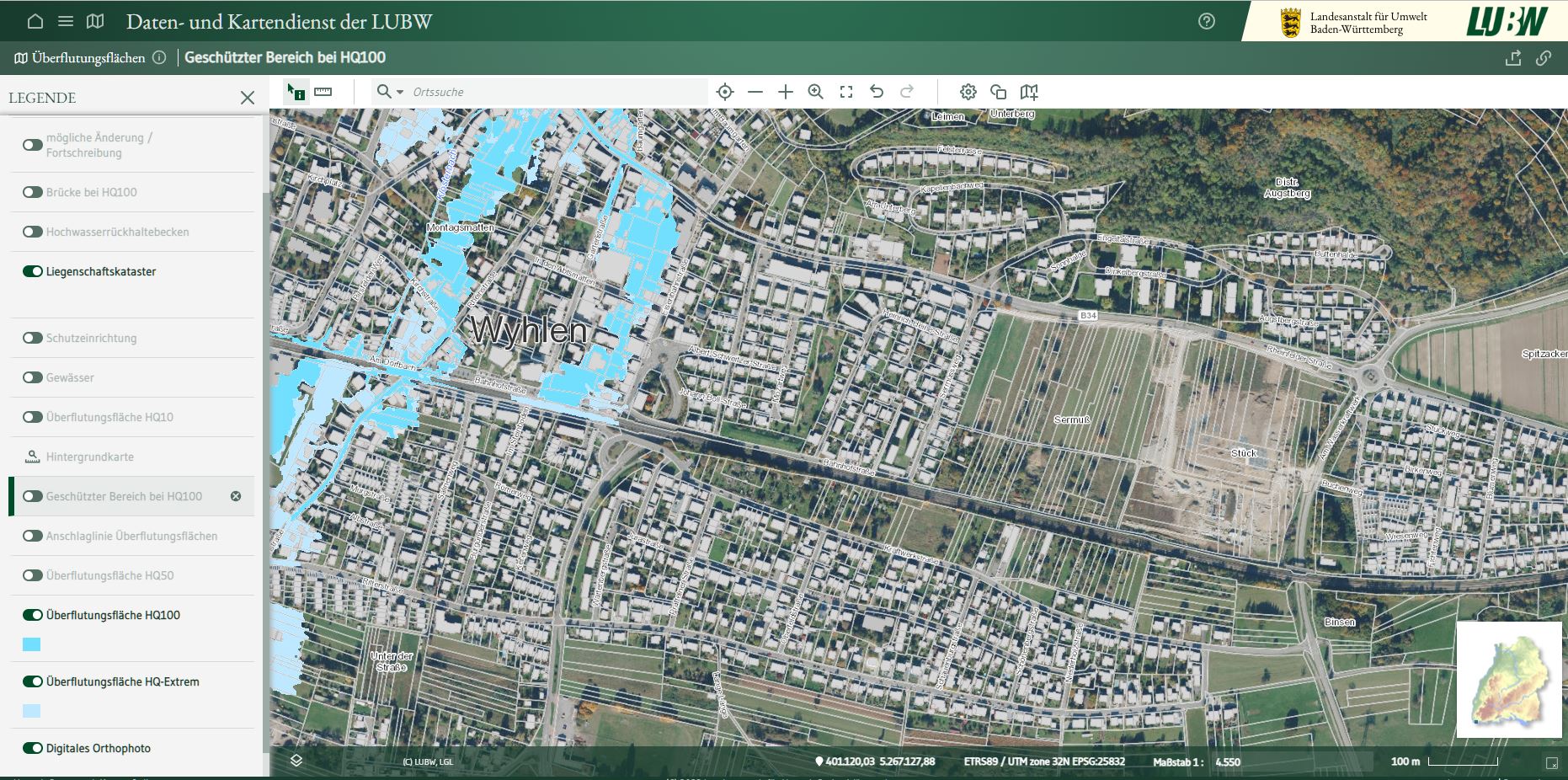The height and width of the screenshot is (780, 1568).
Task: Select the measure ruler tool
Action: click(x=323, y=92)
